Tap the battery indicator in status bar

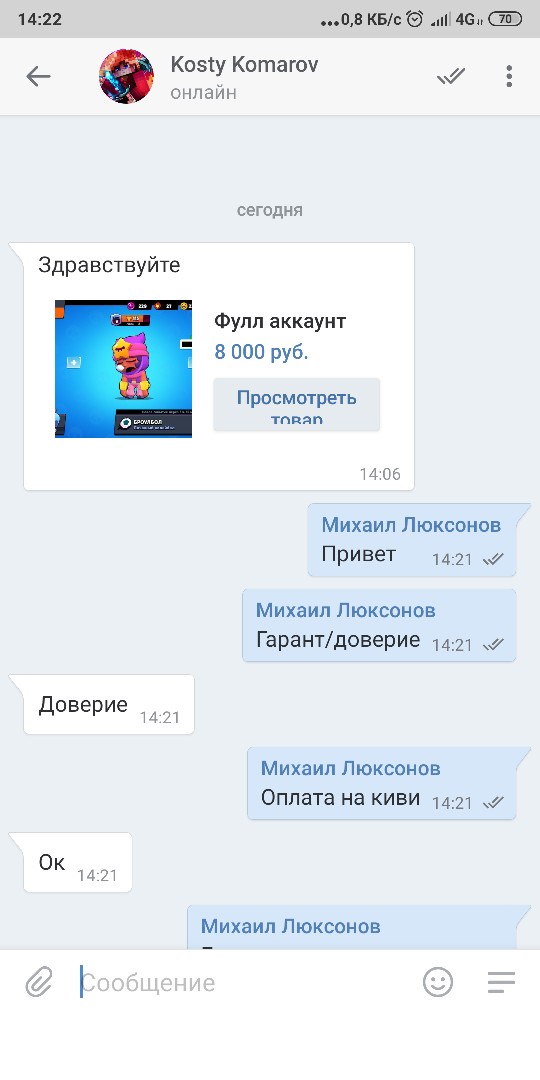[505, 19]
